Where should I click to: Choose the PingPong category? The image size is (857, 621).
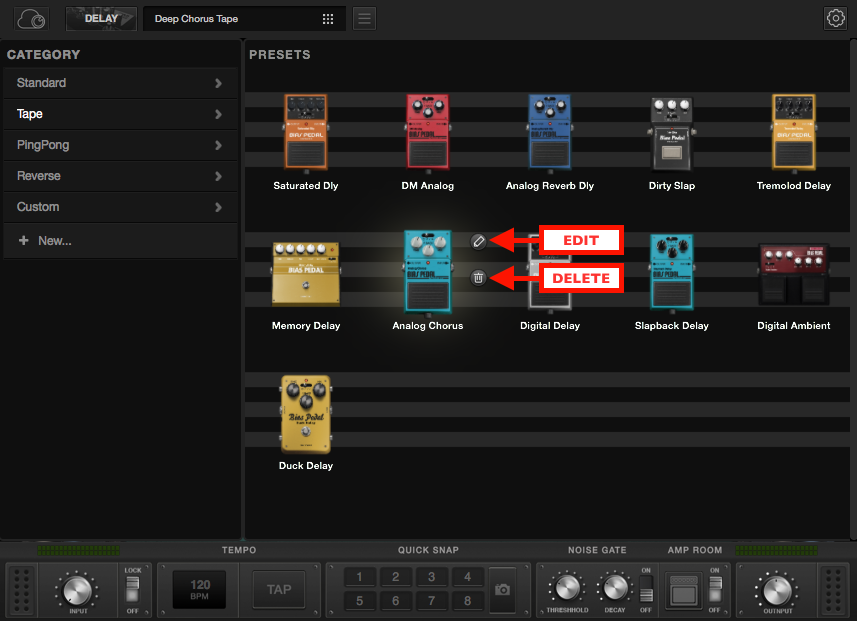(120, 145)
